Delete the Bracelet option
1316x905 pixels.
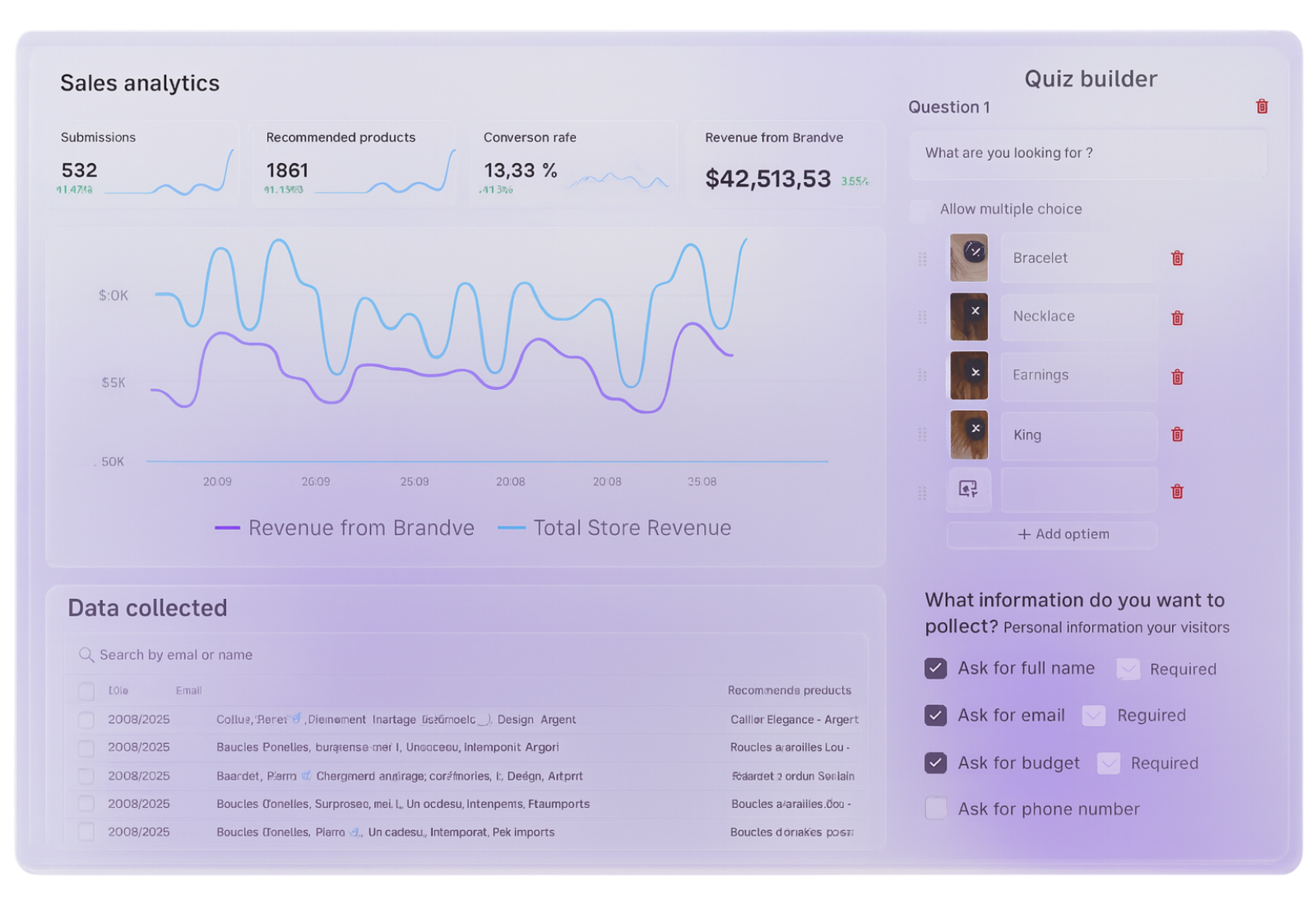coord(1177,258)
